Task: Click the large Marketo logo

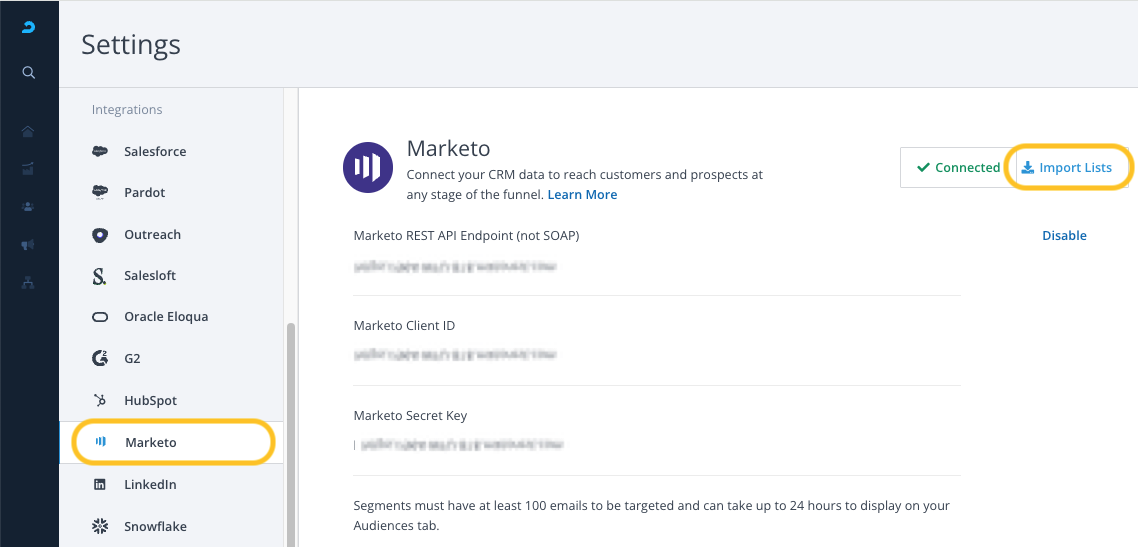Action: click(x=368, y=167)
